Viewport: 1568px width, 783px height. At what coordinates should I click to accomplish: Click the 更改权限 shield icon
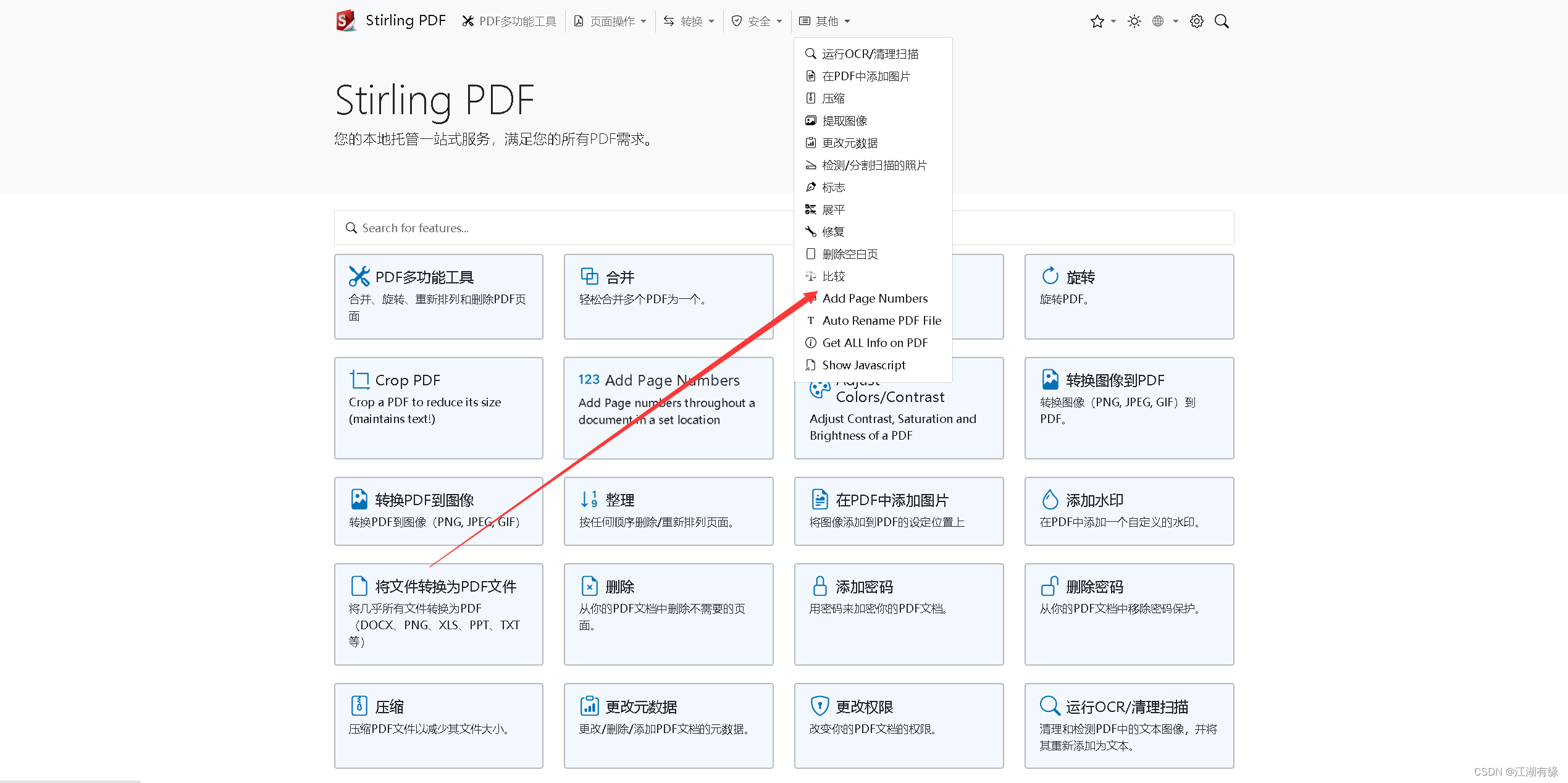coord(820,705)
